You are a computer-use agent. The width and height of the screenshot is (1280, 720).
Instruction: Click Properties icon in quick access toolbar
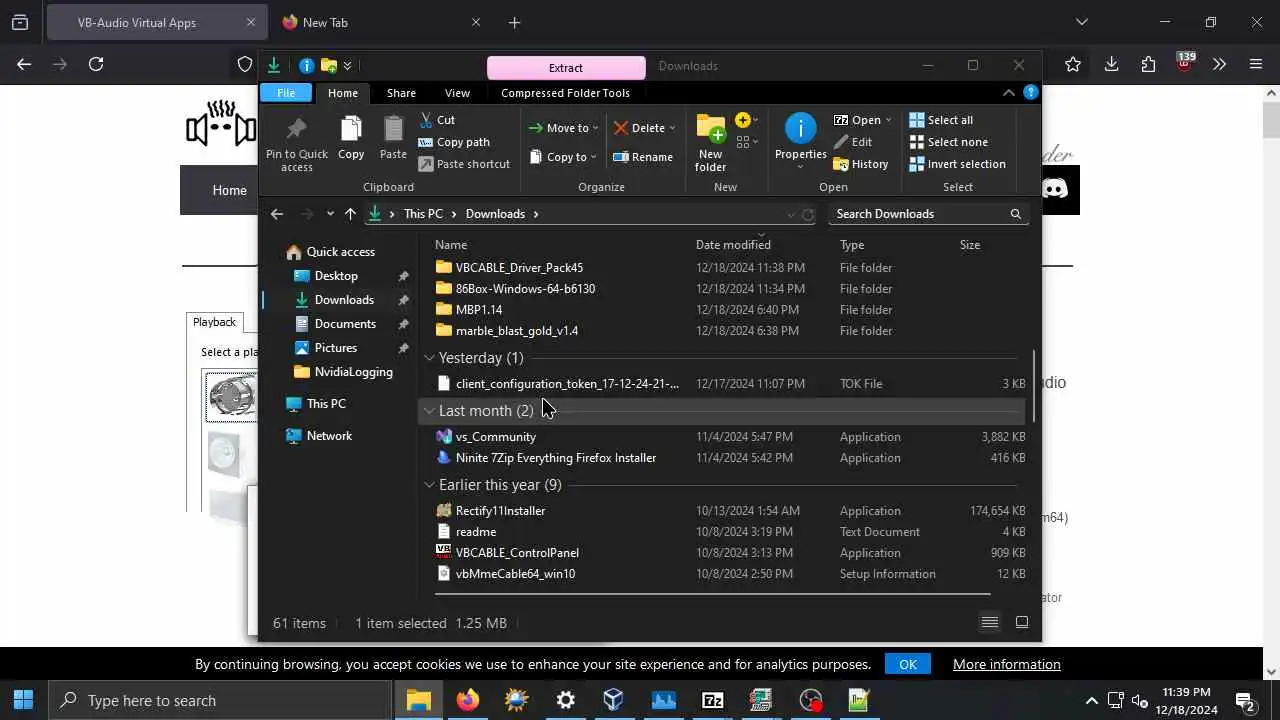306,66
